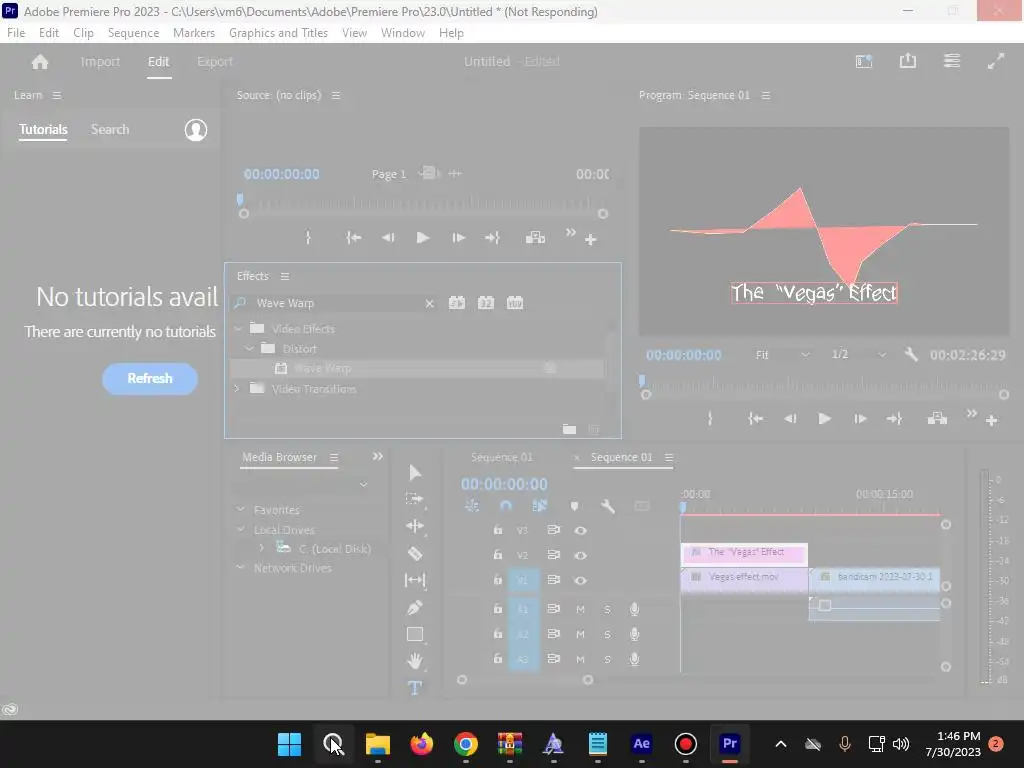Select the Selection tool arrow
This screenshot has height=768, width=1024.
pos(415,472)
